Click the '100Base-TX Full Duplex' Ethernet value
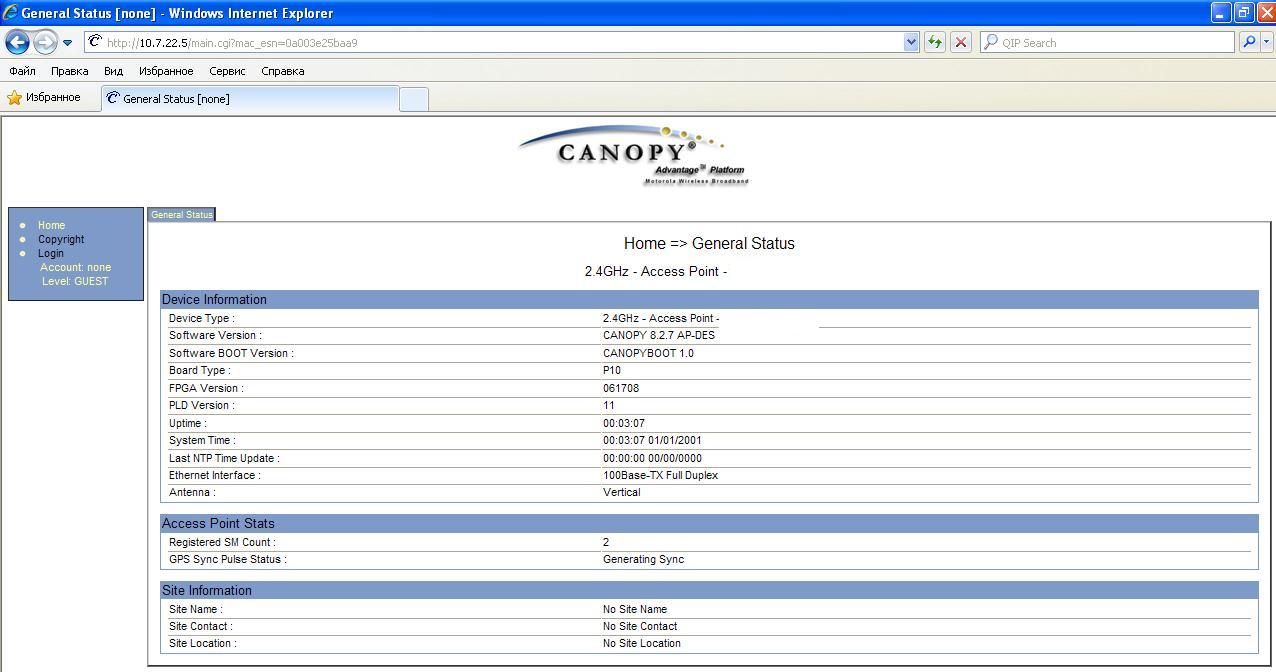1276x672 pixels. (660, 475)
